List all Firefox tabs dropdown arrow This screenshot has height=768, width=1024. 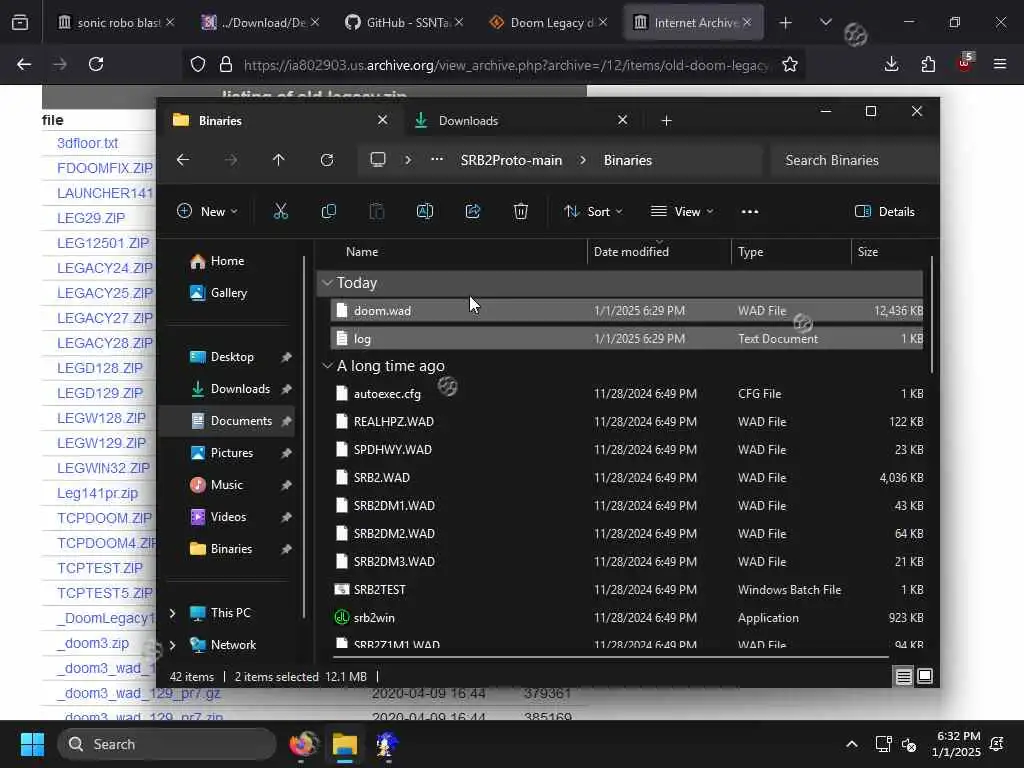[825, 23]
